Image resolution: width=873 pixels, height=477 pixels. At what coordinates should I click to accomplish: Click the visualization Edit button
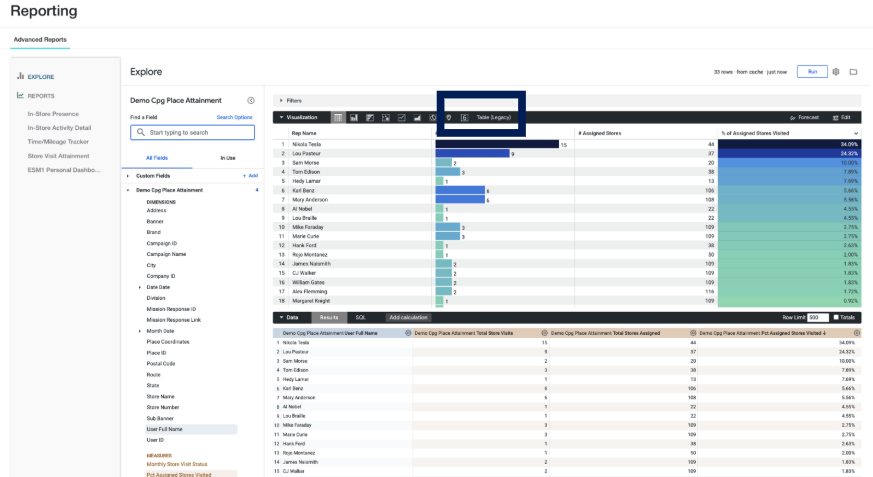pos(841,117)
